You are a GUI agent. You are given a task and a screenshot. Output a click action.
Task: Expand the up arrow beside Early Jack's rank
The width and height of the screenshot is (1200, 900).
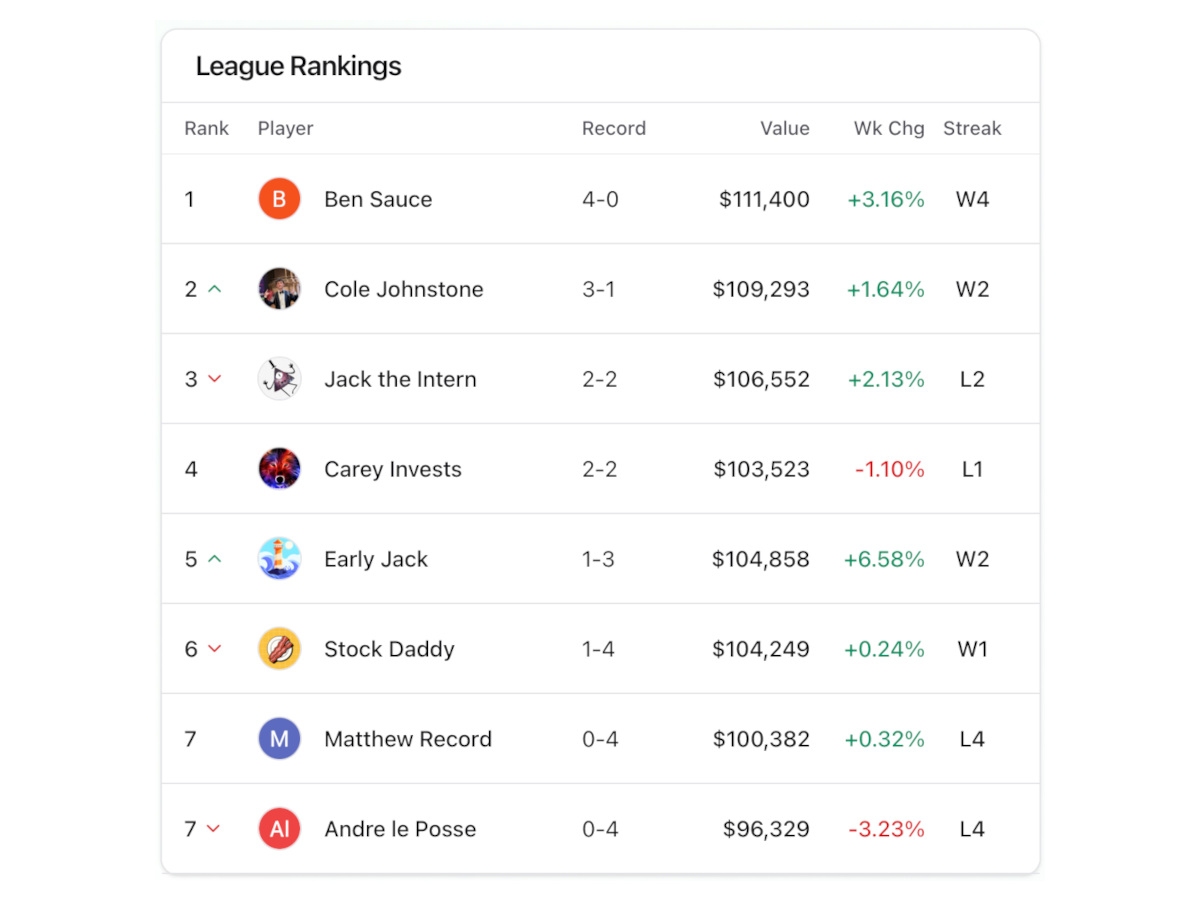(214, 558)
